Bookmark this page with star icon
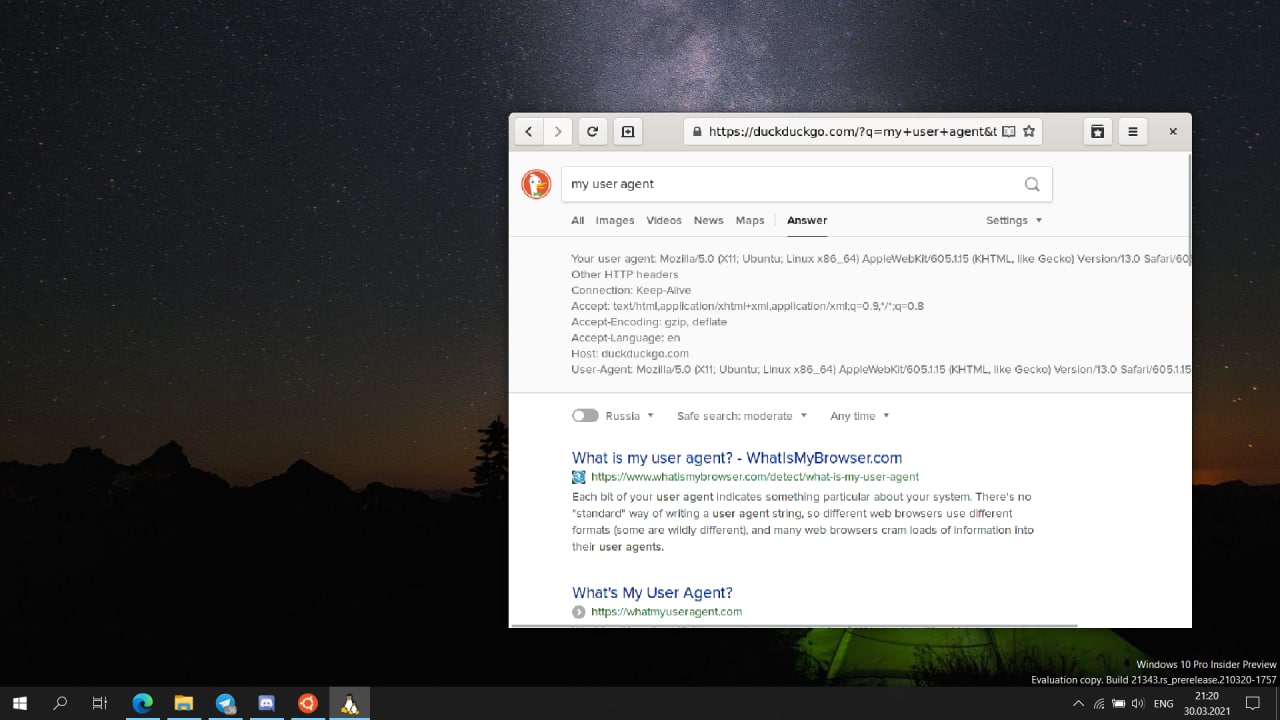The height and width of the screenshot is (720, 1280). click(x=1029, y=131)
